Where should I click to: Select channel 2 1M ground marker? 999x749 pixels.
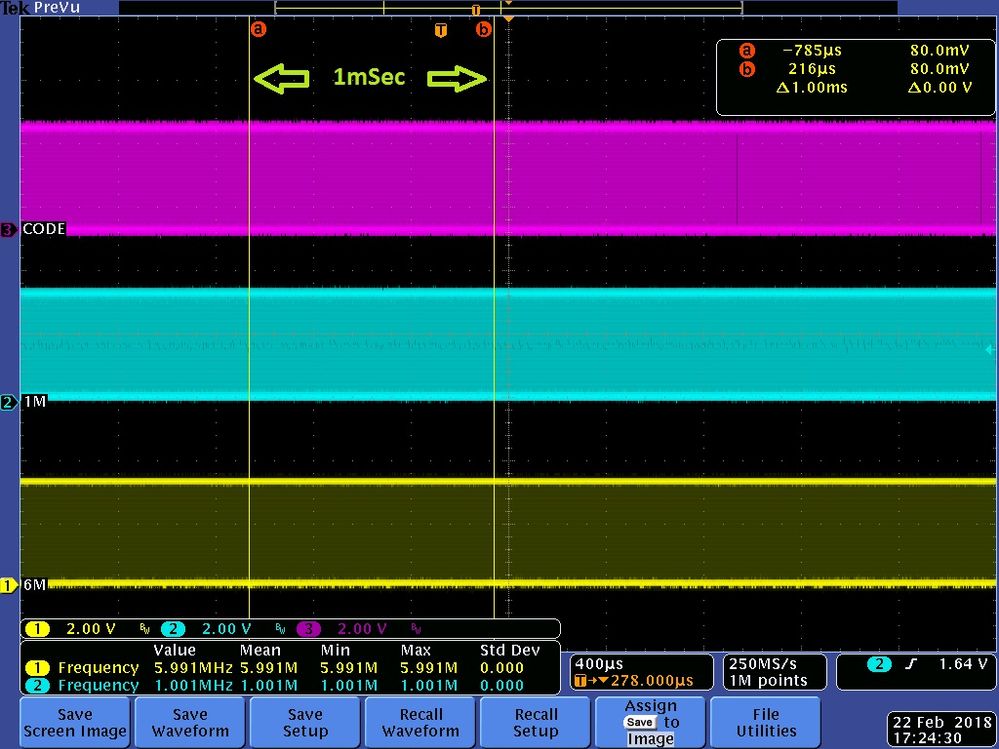click(x=8, y=402)
